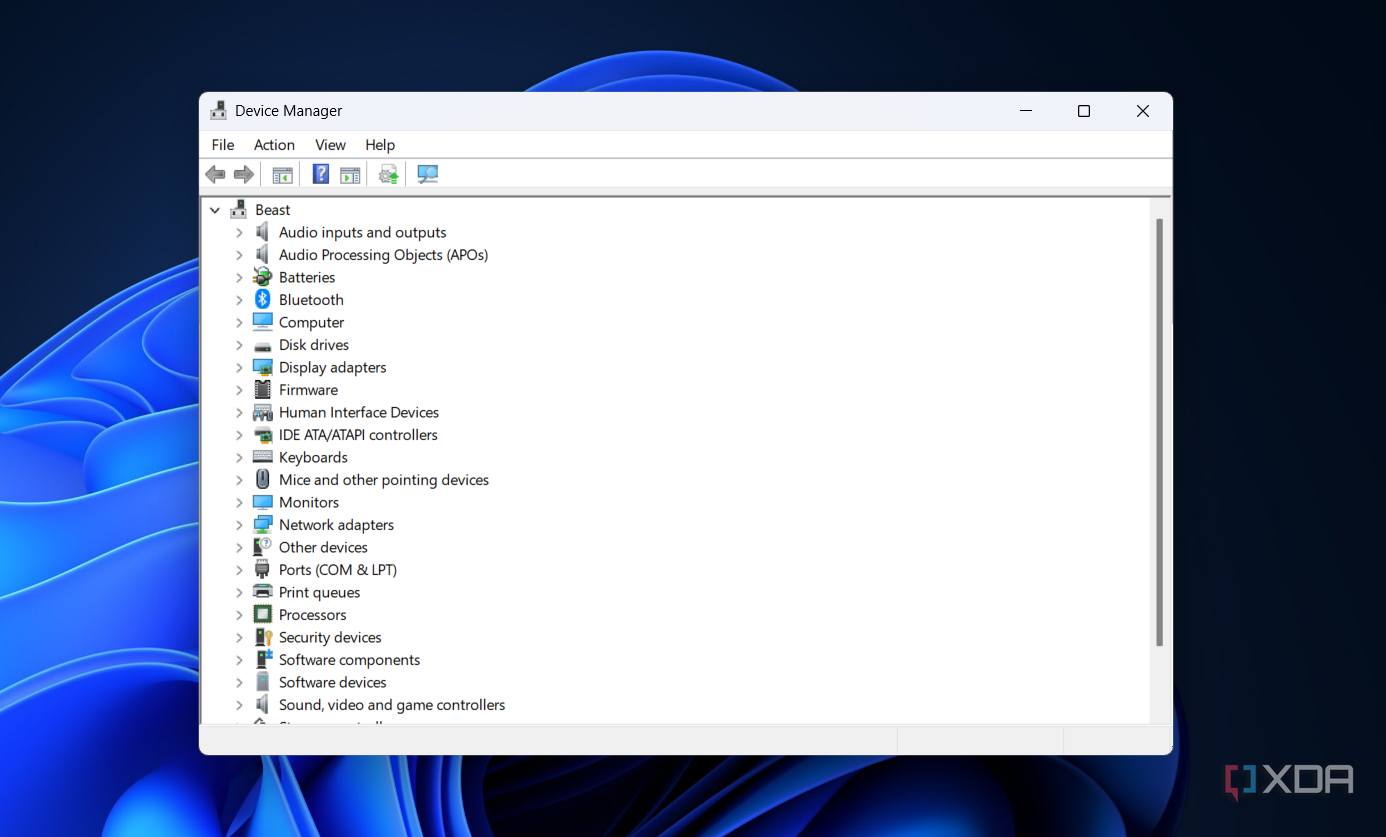Select the Software devices label
The width and height of the screenshot is (1386, 837).
click(332, 682)
